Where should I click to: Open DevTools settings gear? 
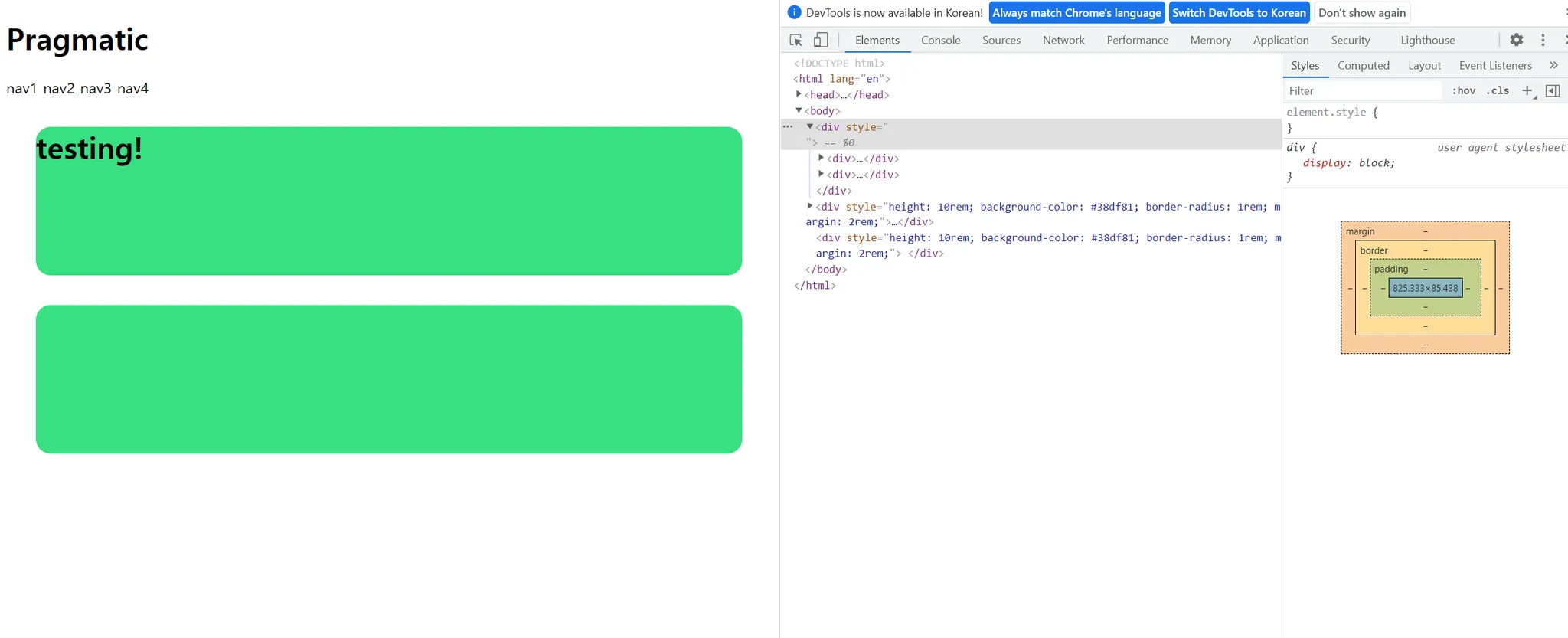pyautogui.click(x=1516, y=40)
